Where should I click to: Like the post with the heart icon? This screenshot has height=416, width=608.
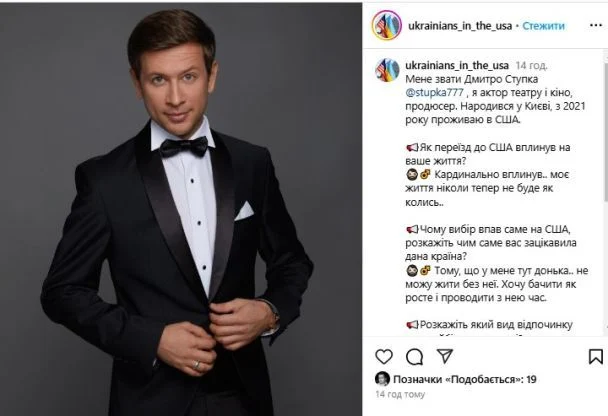[x=384, y=356]
